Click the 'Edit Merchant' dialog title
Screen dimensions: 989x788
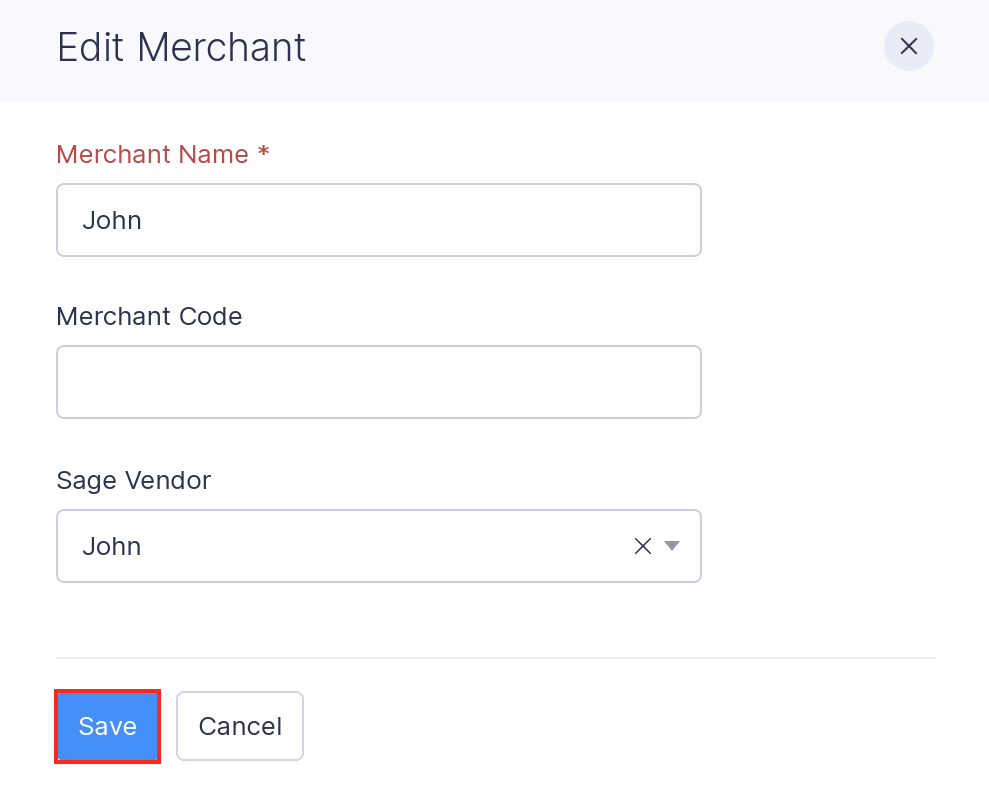[181, 48]
